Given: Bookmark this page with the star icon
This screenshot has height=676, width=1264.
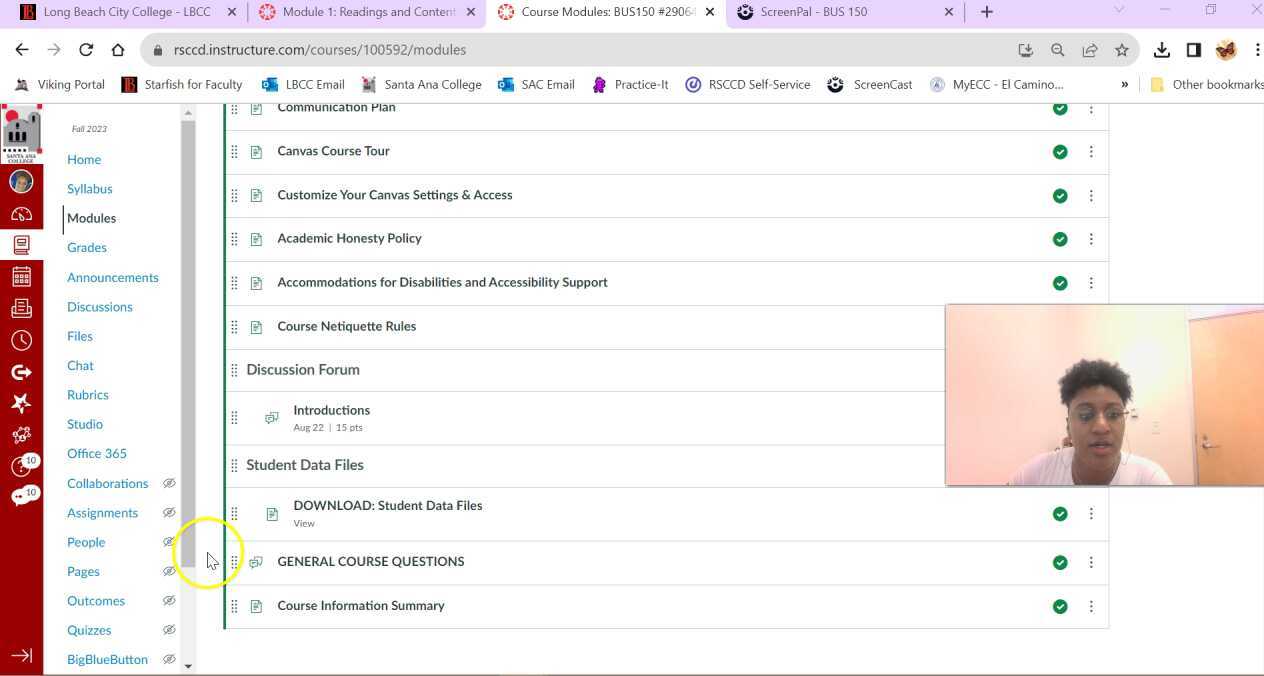Looking at the screenshot, I should (1122, 49).
